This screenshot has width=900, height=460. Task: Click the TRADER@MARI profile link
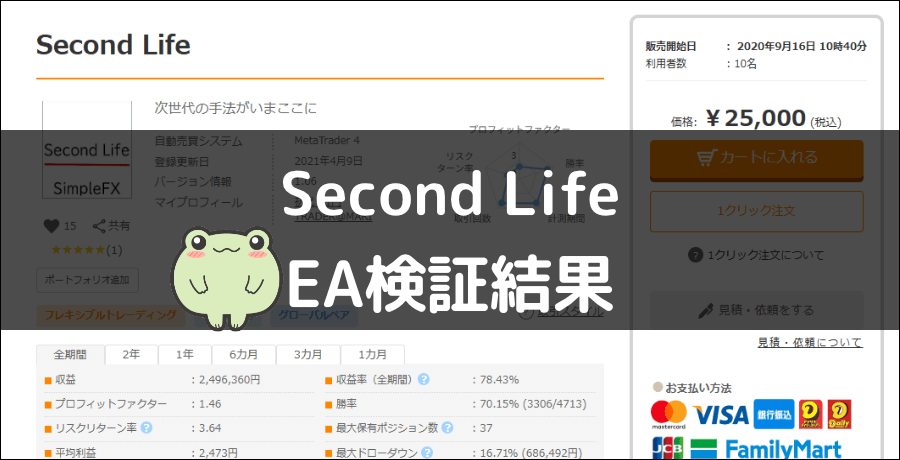[333, 217]
